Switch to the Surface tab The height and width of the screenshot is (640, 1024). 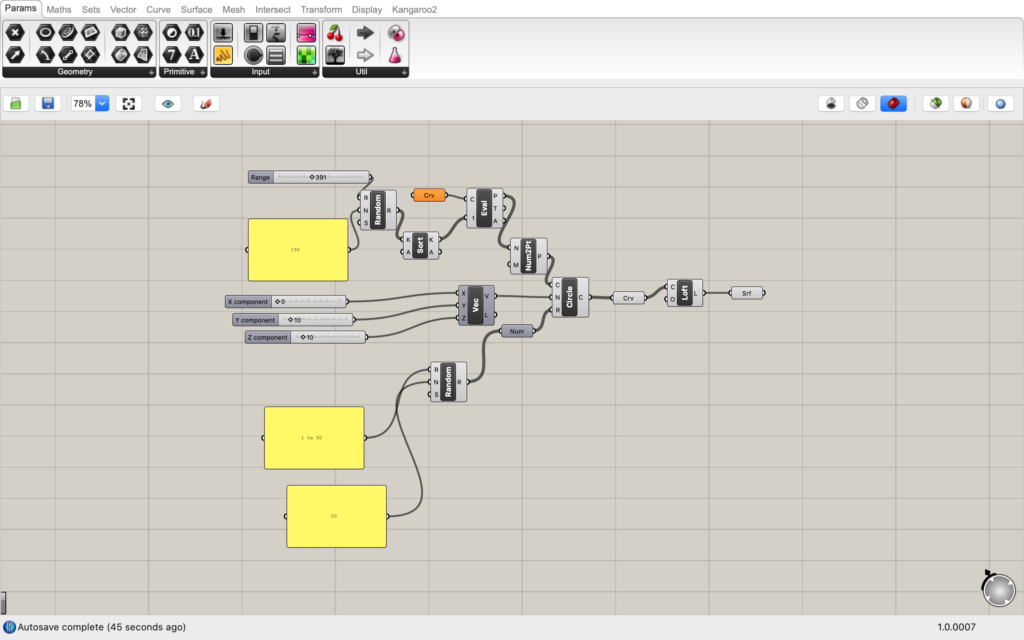[196, 10]
